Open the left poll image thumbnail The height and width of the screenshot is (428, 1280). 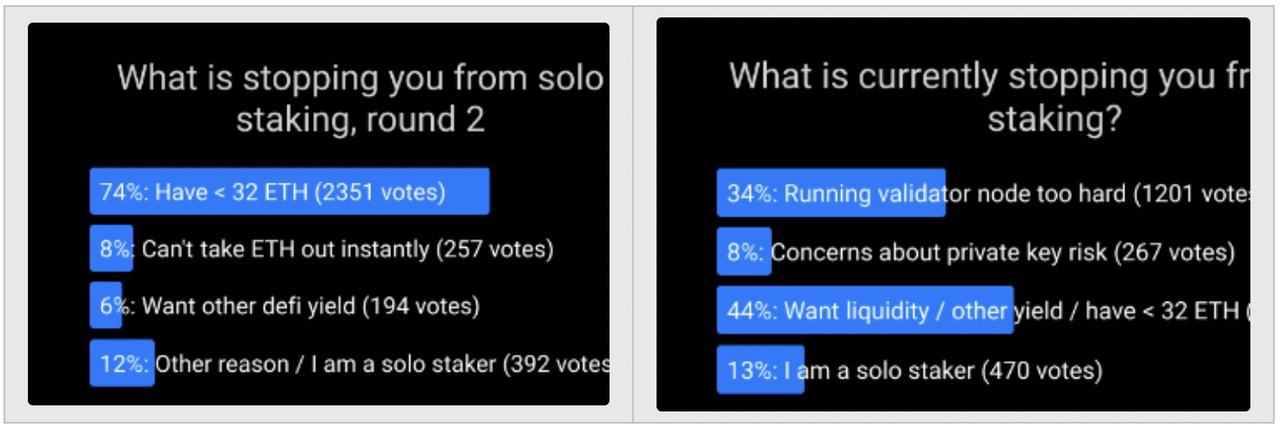(318, 214)
